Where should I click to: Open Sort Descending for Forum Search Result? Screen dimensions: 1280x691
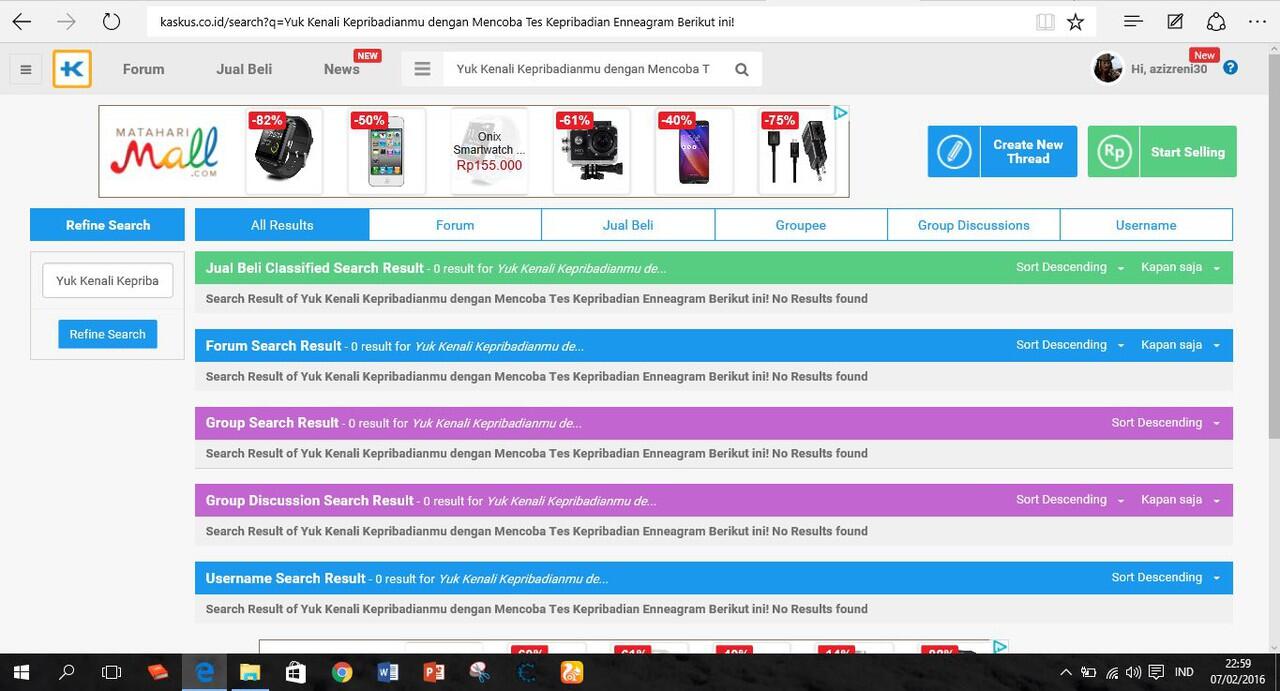(x=1070, y=345)
